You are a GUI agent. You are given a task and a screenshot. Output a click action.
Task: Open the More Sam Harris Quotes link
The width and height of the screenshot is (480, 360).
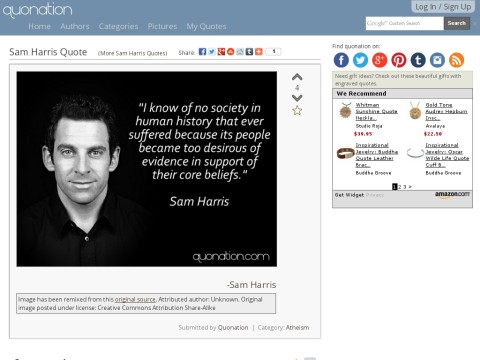point(132,53)
